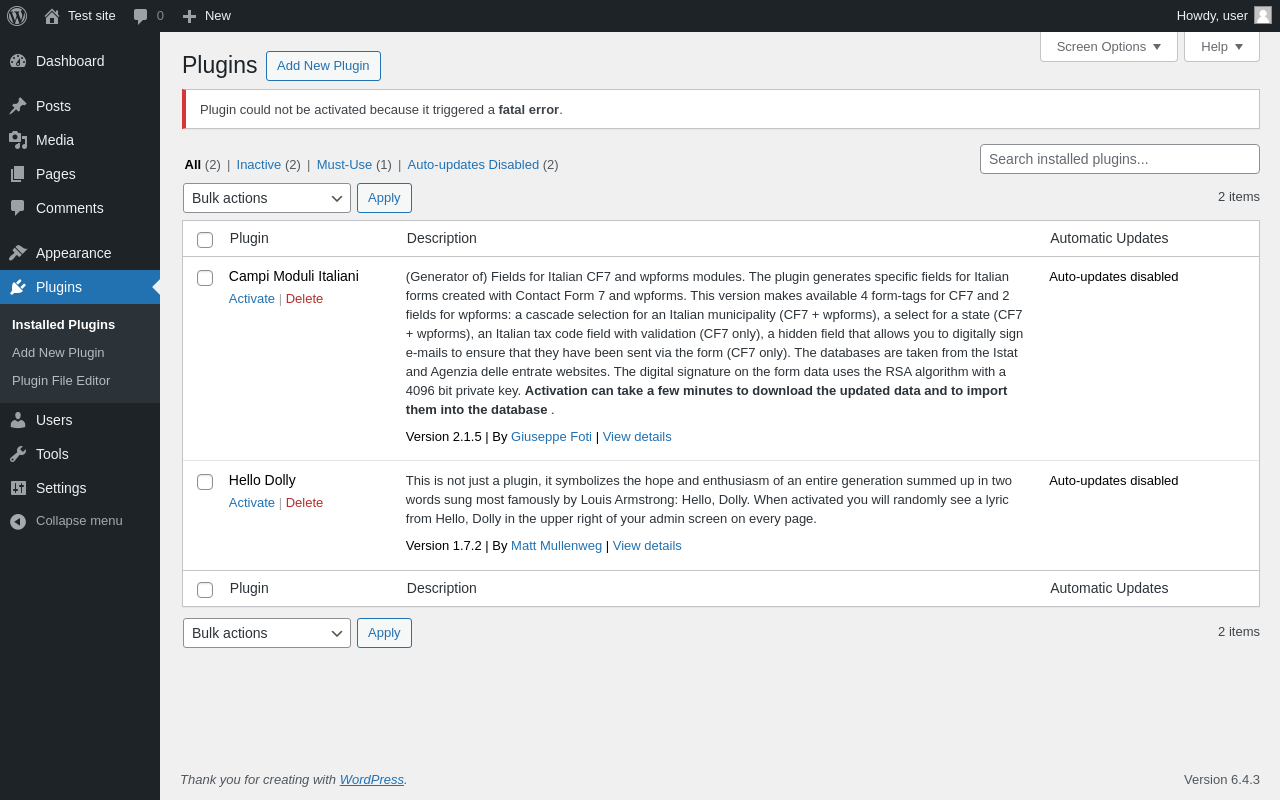Image resolution: width=1280 pixels, height=800 pixels.
Task: Activate the Hello Dolly plugin
Action: tap(252, 502)
